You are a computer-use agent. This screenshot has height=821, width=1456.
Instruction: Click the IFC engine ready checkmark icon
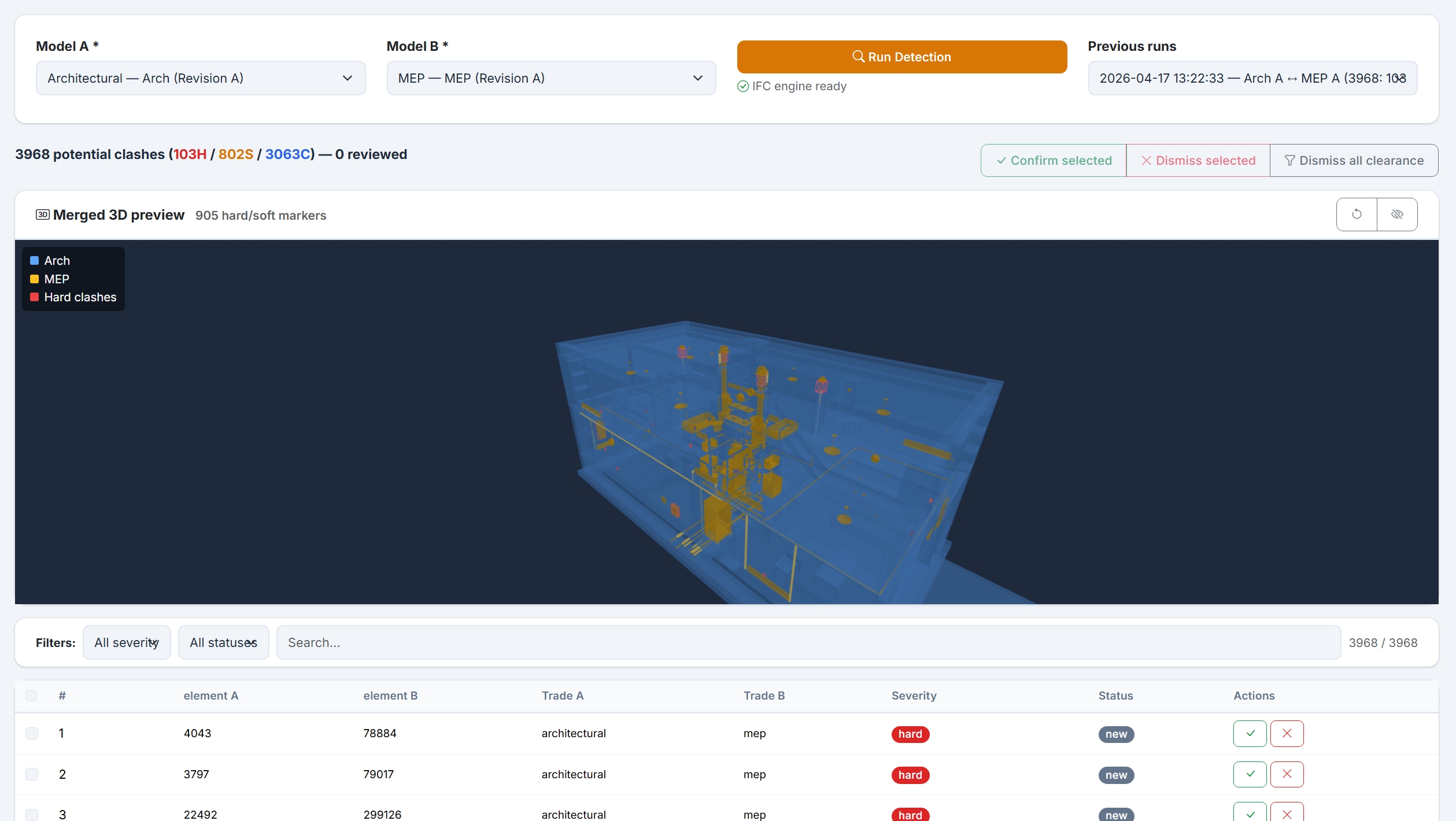tap(742, 86)
